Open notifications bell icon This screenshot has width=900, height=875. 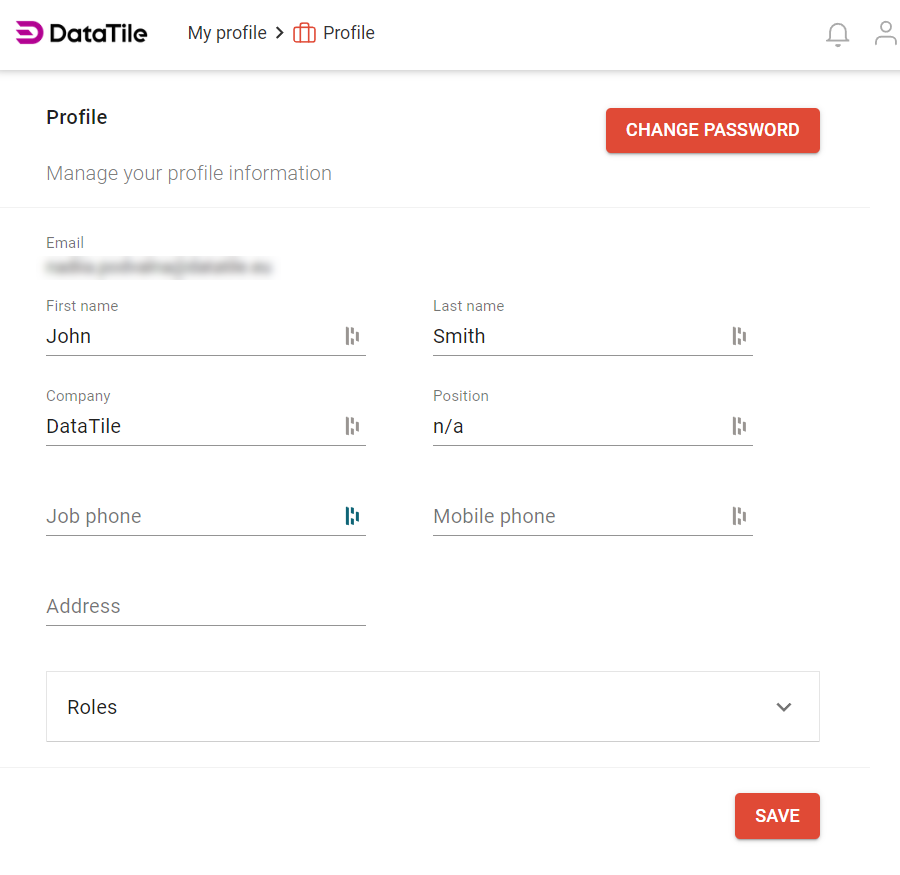[837, 35]
